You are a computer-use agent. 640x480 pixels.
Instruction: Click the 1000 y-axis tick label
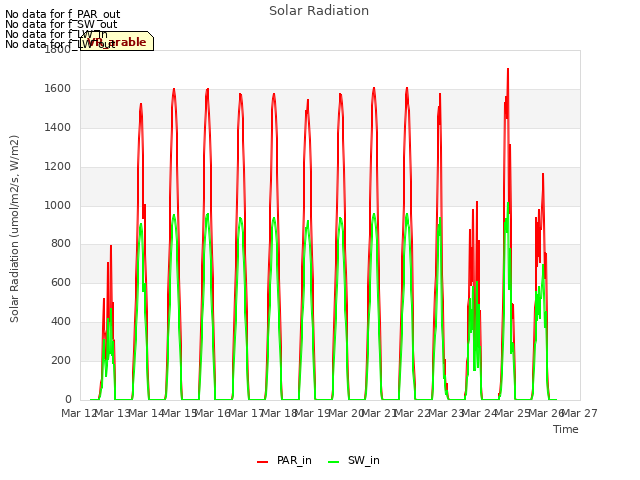58,205
